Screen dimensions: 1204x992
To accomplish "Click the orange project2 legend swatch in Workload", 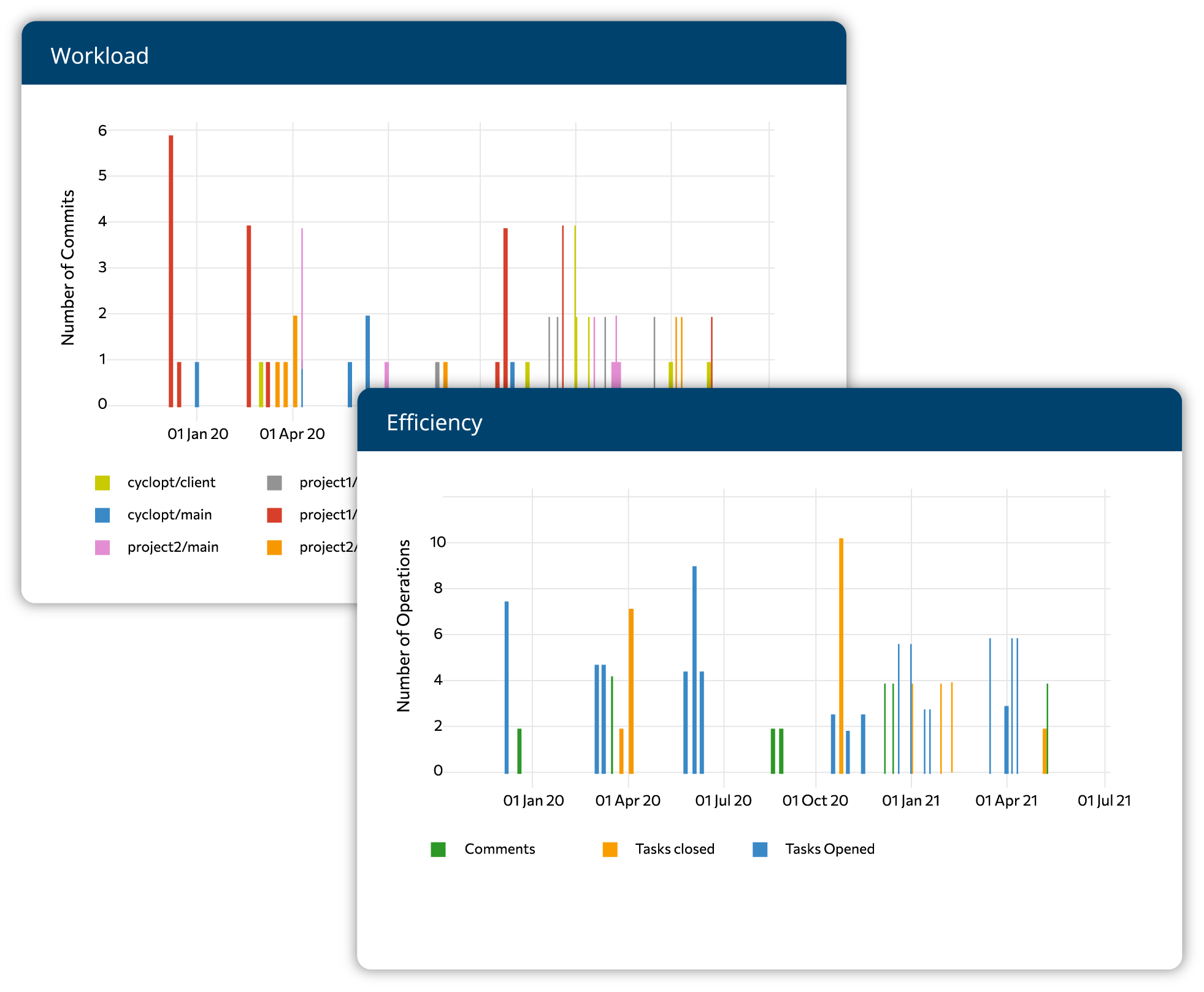I will [x=274, y=548].
